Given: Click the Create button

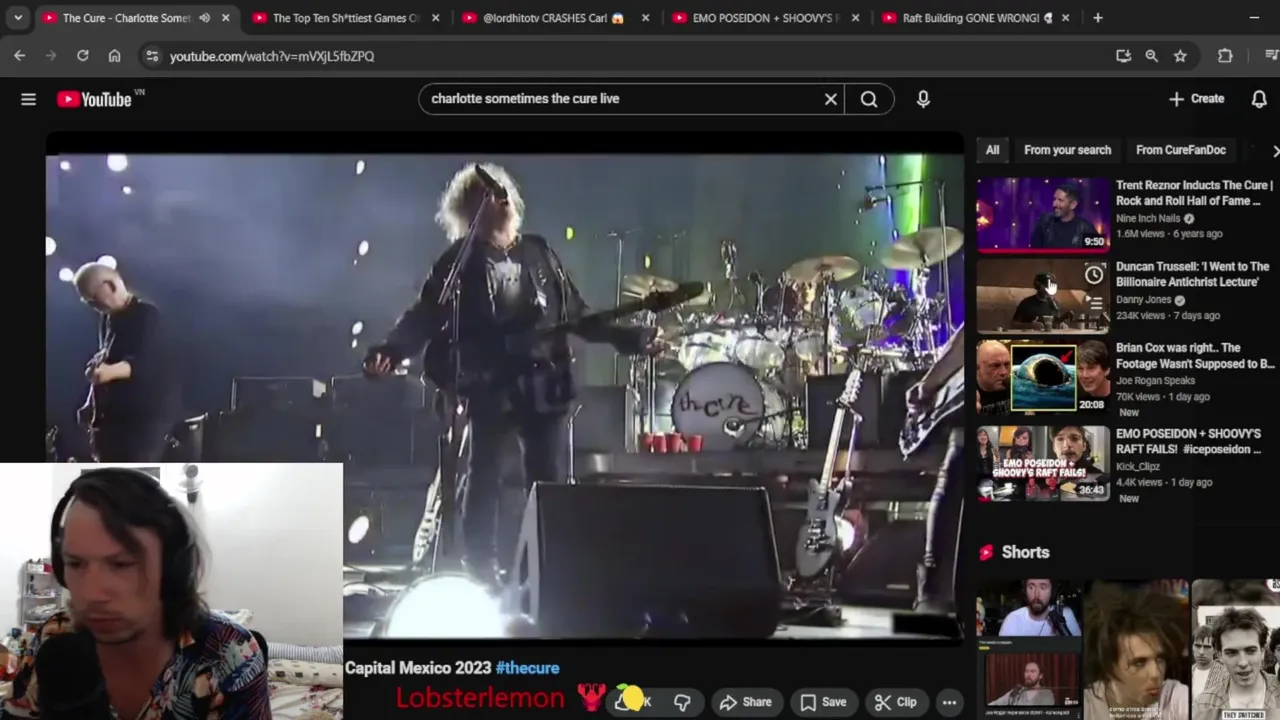Looking at the screenshot, I should click(1196, 99).
